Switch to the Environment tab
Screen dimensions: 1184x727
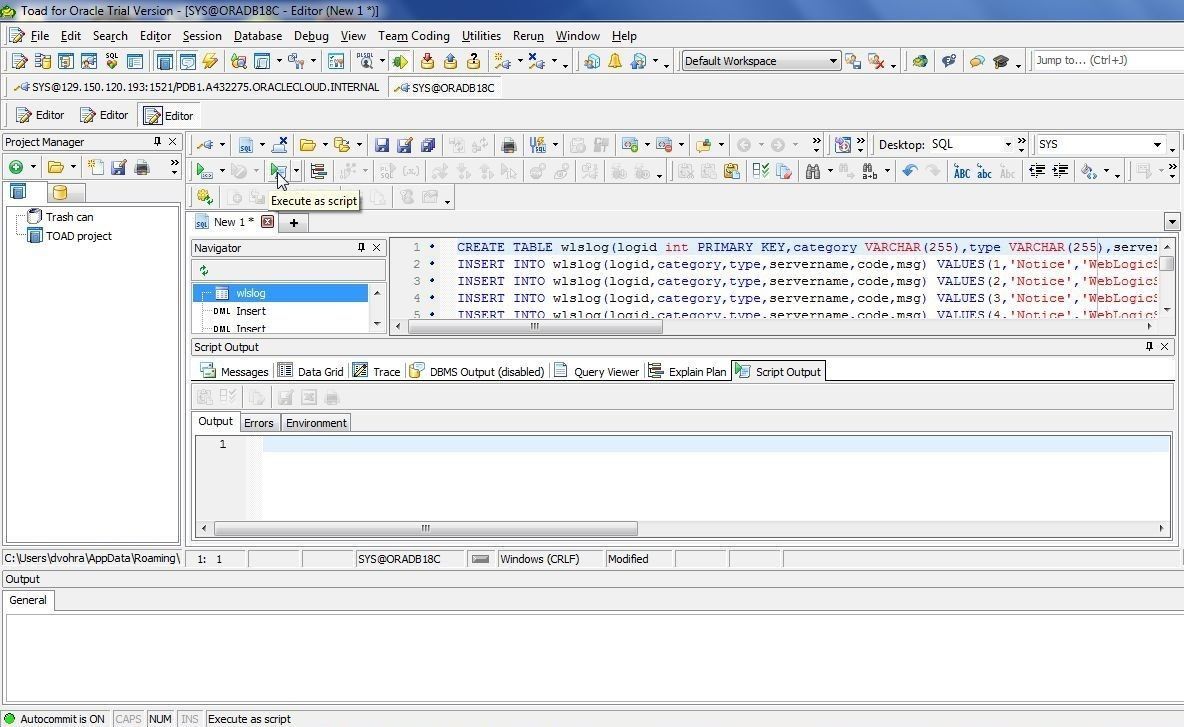316,423
